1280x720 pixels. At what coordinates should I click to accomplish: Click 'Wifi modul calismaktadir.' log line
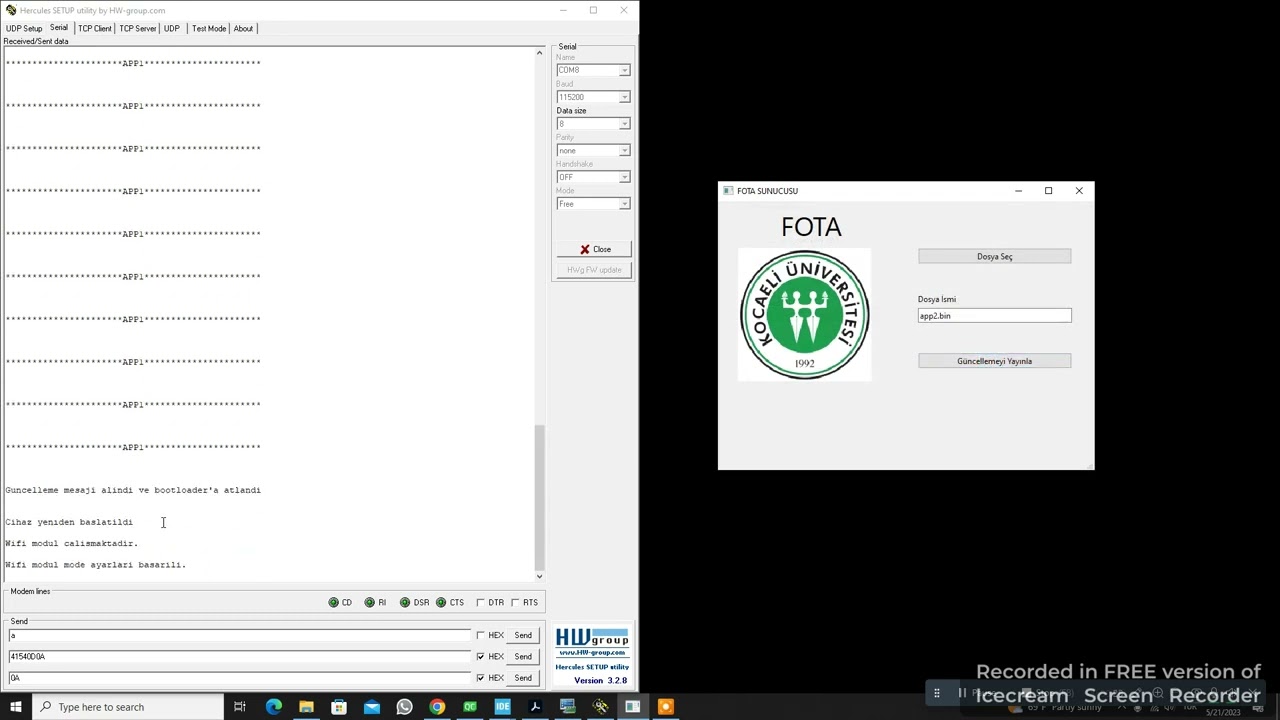click(71, 543)
